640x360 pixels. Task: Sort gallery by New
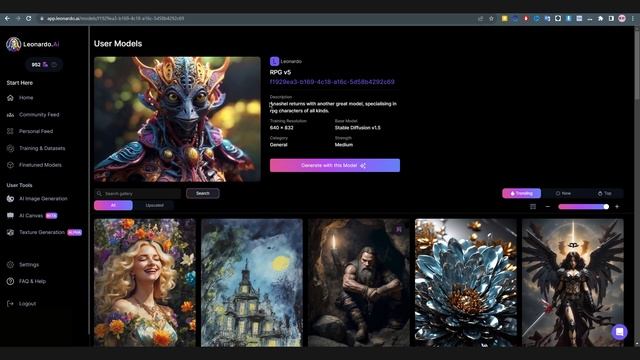click(563, 193)
